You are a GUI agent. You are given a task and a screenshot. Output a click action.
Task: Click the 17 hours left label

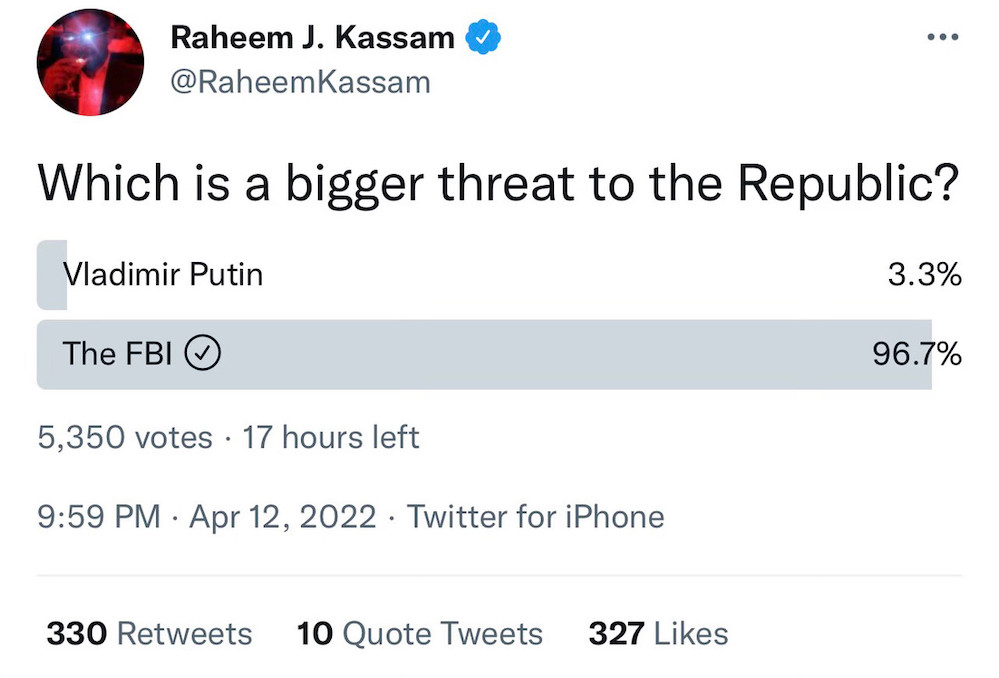coord(331,437)
